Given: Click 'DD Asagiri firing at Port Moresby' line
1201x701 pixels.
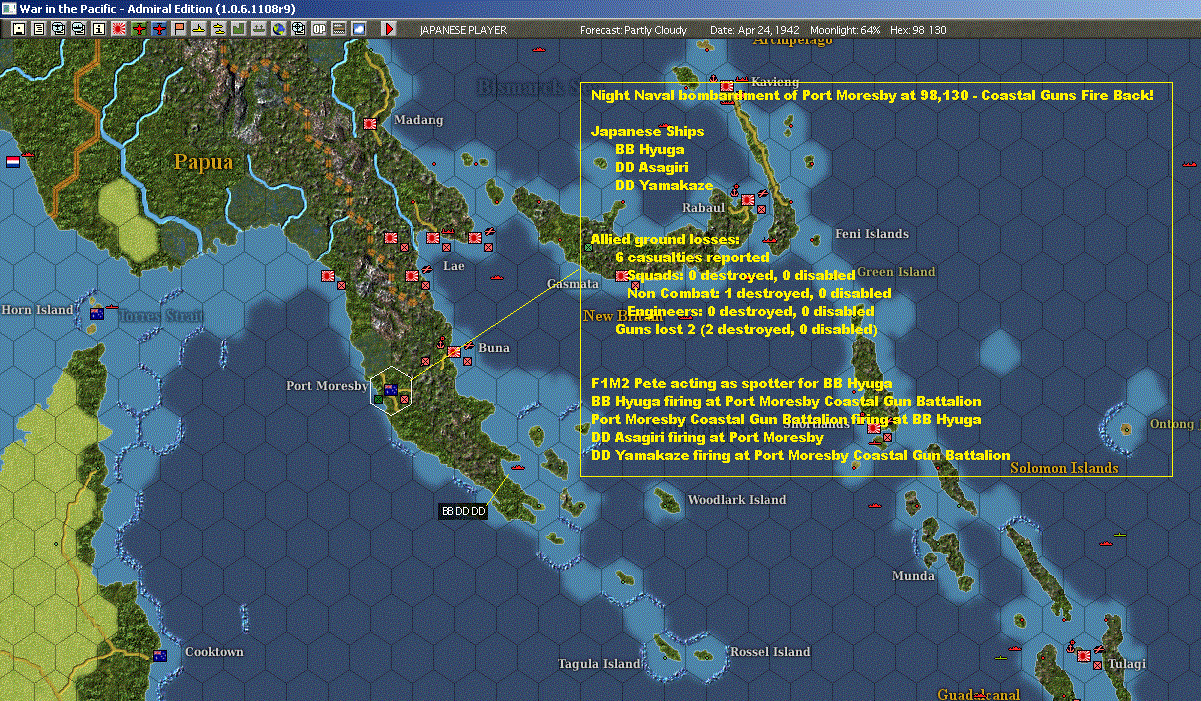Looking at the screenshot, I should tap(707, 437).
